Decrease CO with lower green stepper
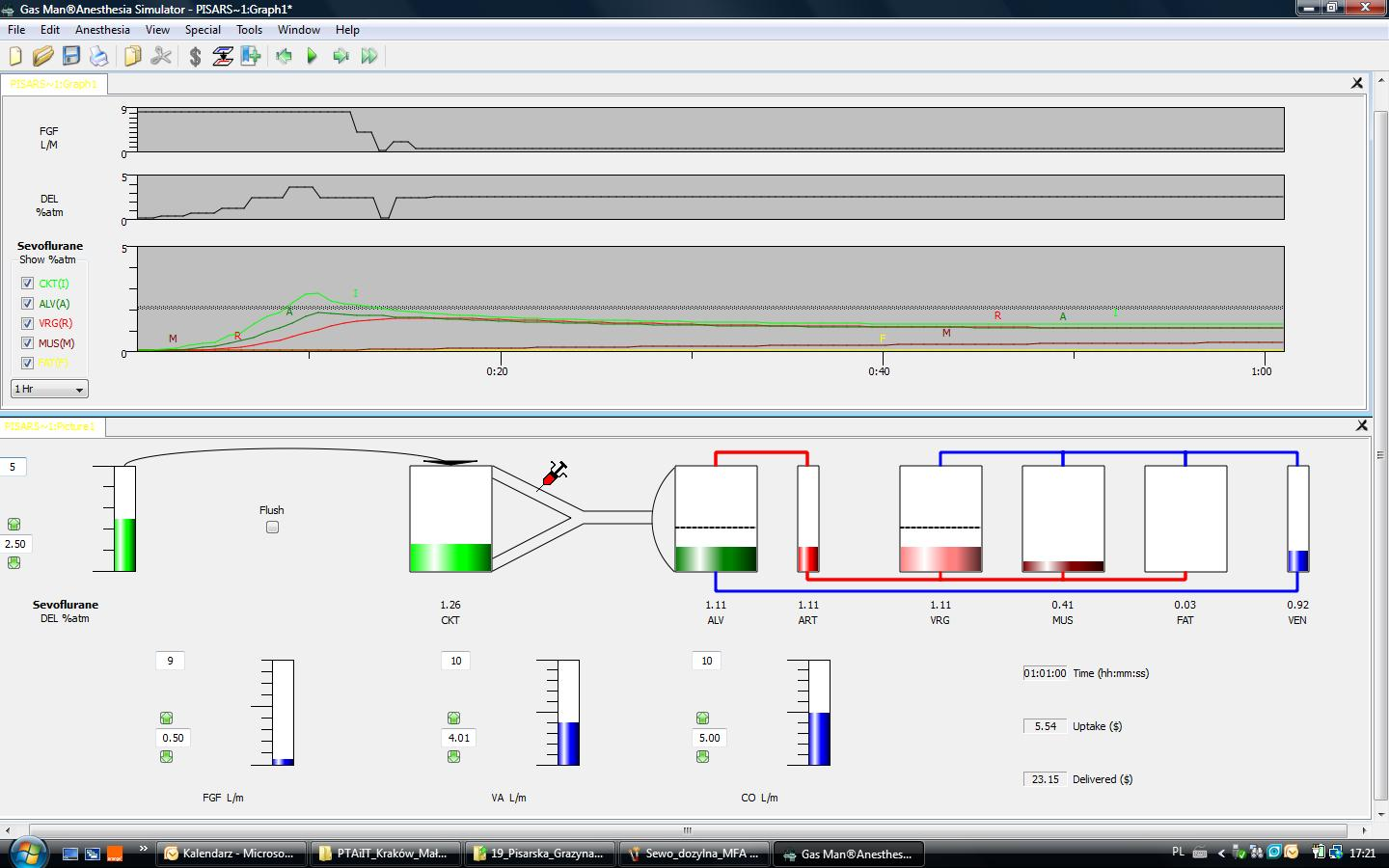The height and width of the screenshot is (868, 1389). 702,757
